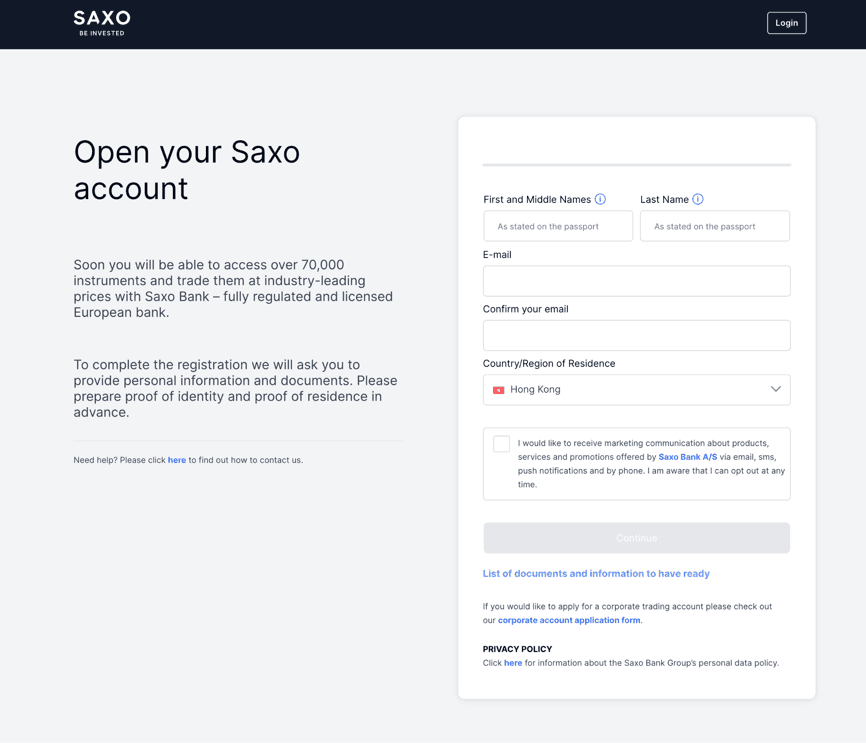The image size is (866, 743).
Task: Open list of documents to have ready
Action: point(596,574)
